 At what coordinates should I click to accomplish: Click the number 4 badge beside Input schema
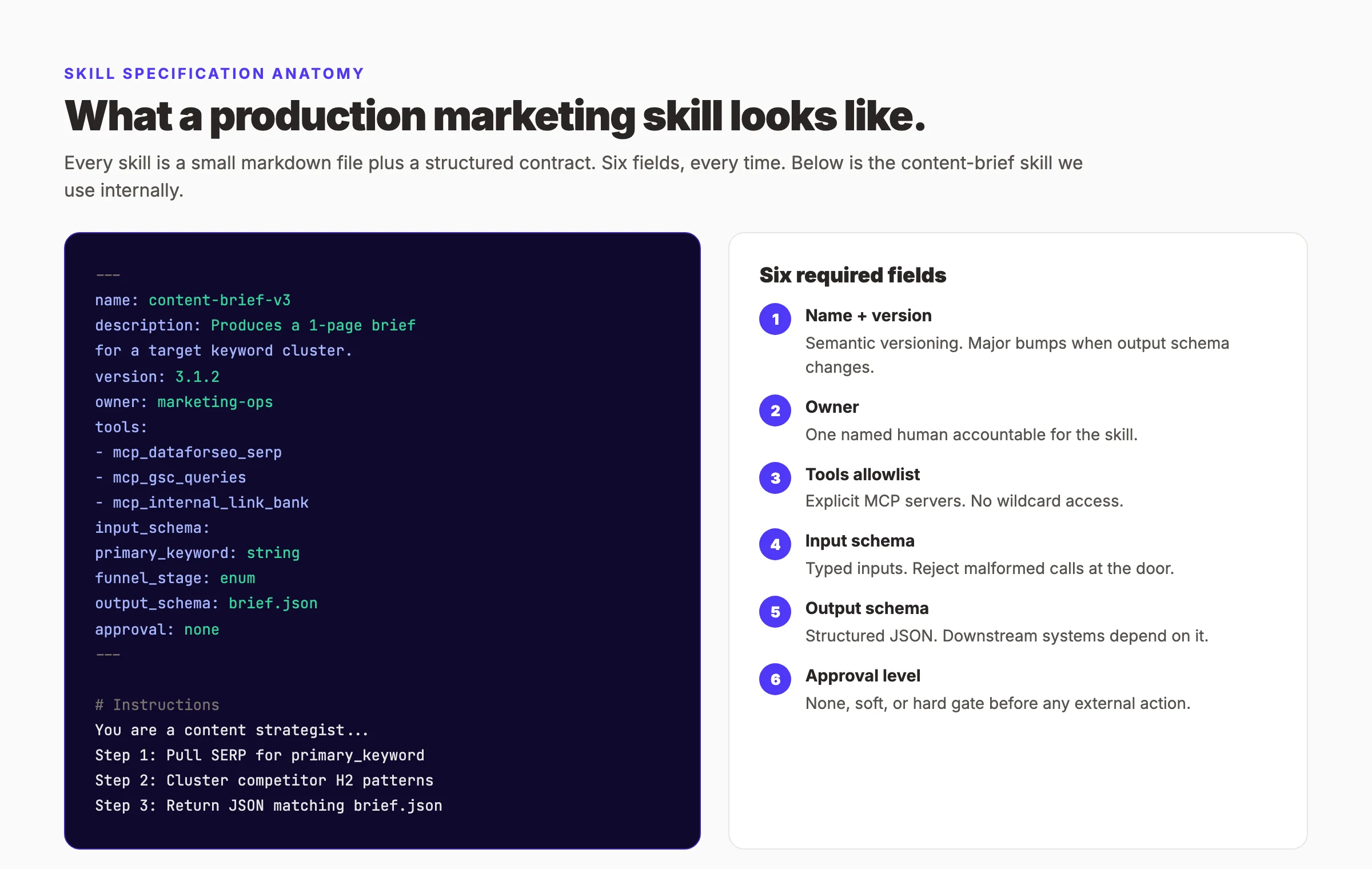[775, 544]
